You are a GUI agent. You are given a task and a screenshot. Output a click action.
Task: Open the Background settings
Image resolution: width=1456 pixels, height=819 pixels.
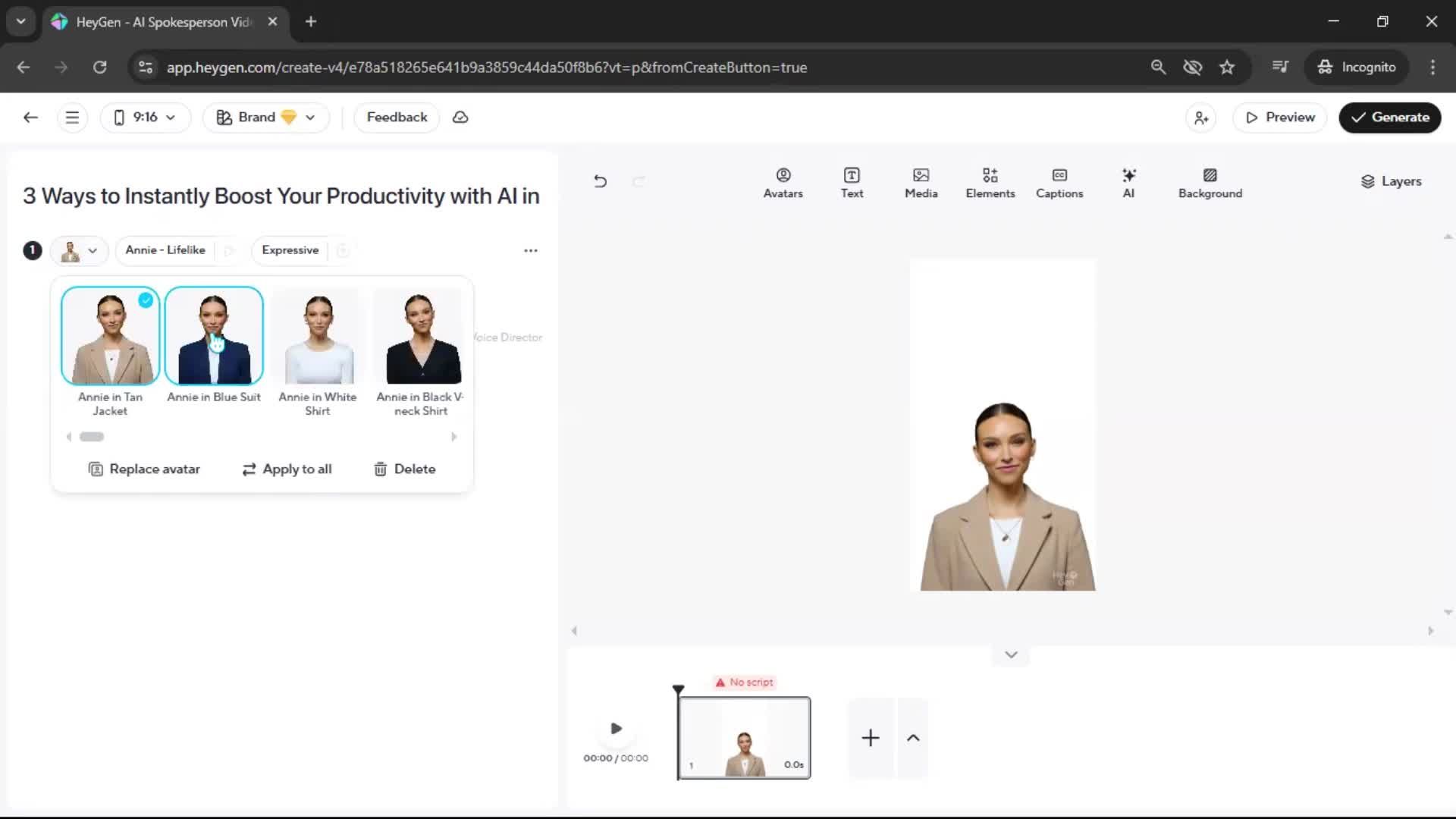click(x=1210, y=183)
